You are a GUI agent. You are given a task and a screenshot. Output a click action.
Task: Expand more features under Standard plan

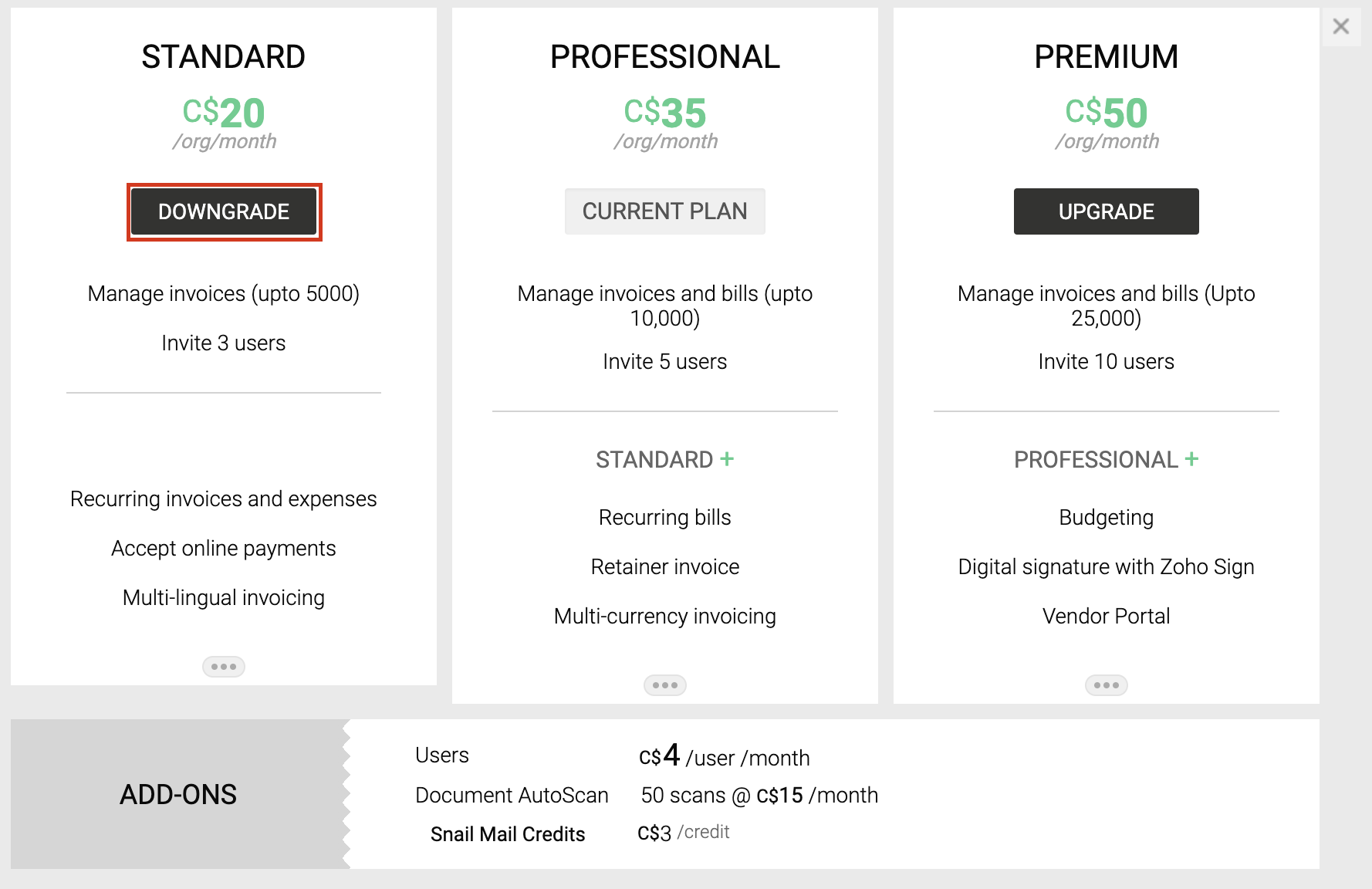[224, 667]
